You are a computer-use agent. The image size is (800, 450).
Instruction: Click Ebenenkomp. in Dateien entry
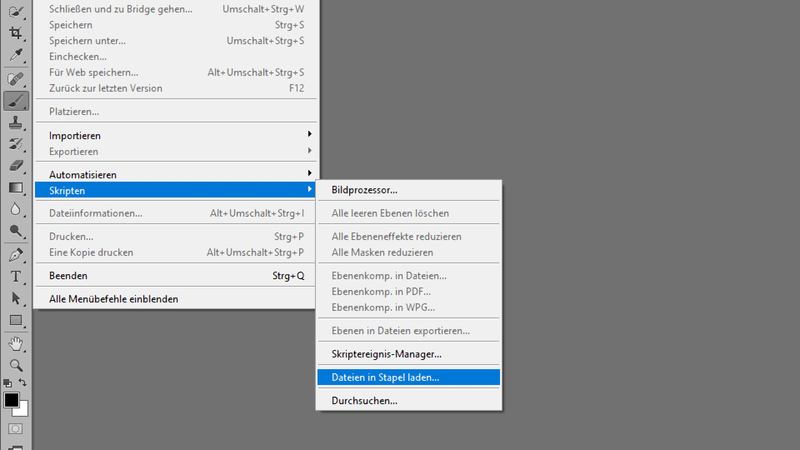(x=409, y=276)
